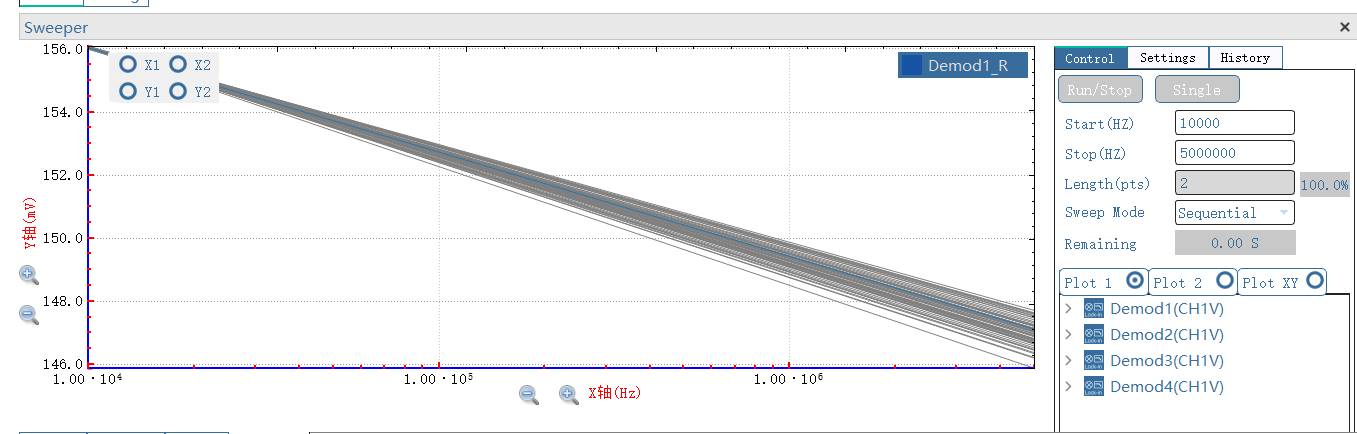This screenshot has width=1357, height=434.
Task: Enable the Y2 cursor radio button
Action: tap(178, 92)
